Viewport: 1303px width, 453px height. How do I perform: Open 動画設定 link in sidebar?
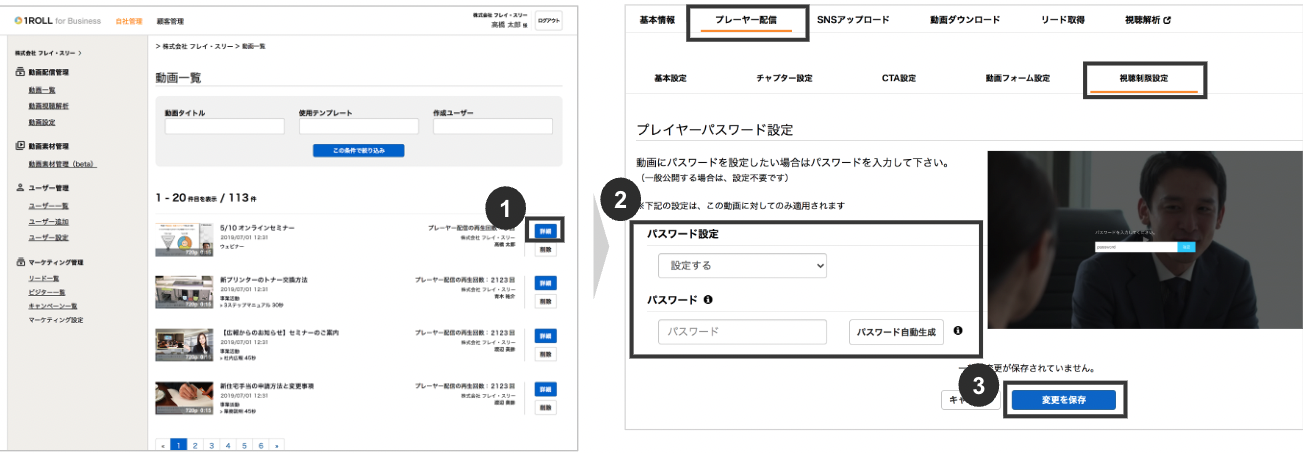[x=42, y=122]
